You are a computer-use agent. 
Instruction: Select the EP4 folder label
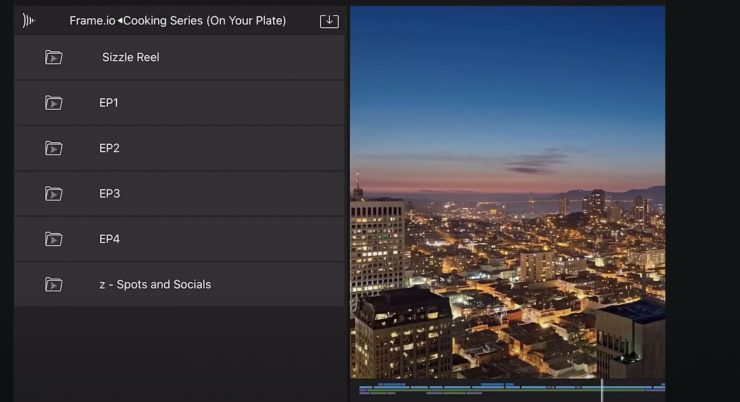coord(109,239)
